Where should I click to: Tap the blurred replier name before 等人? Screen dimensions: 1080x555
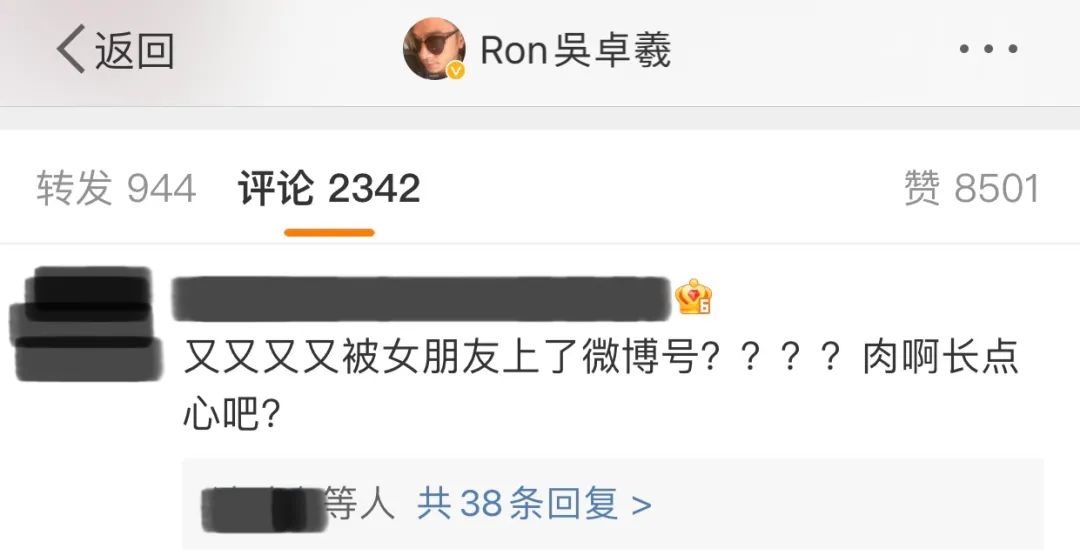[262, 510]
